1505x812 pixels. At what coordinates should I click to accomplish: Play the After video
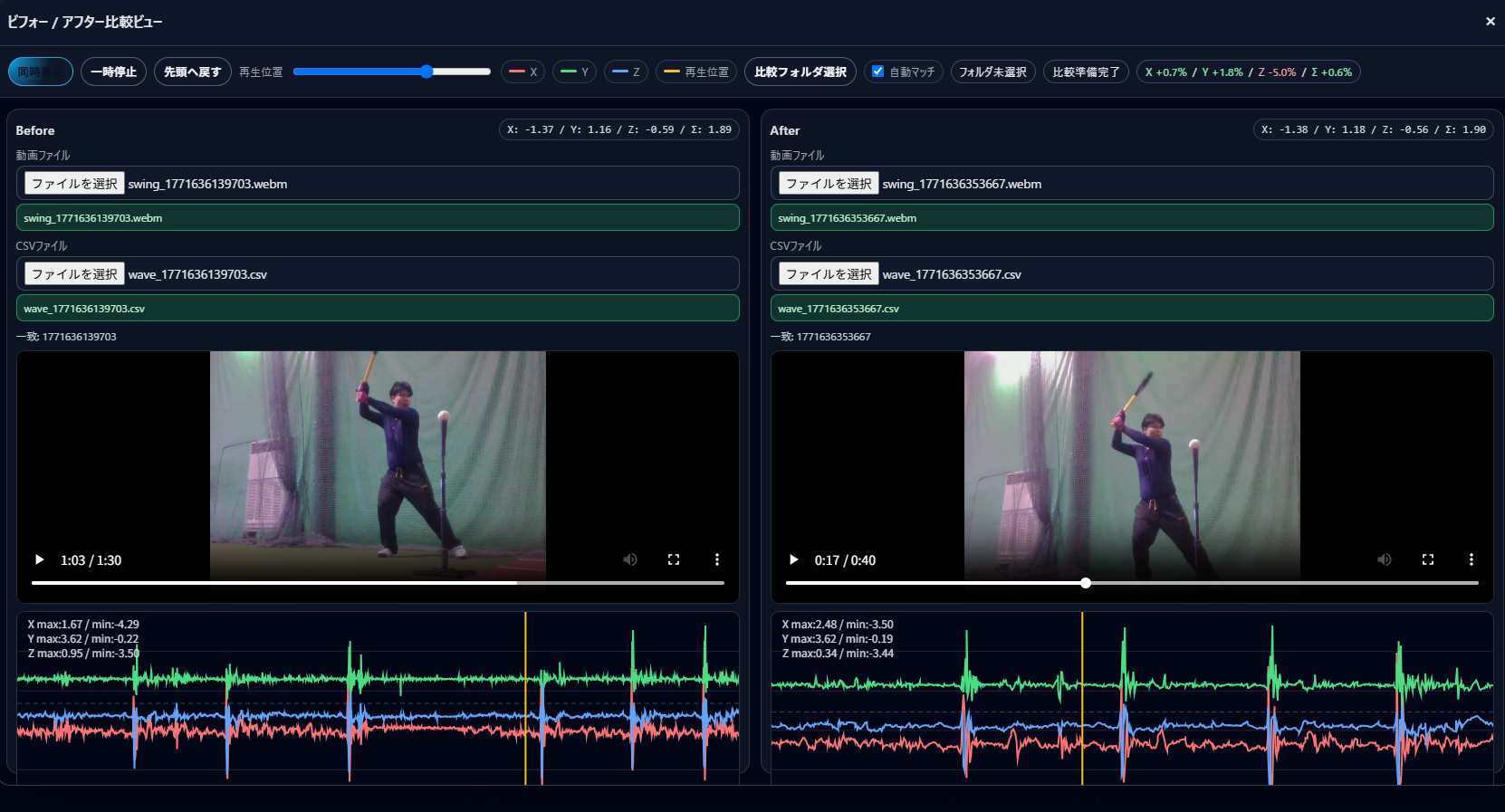793,559
